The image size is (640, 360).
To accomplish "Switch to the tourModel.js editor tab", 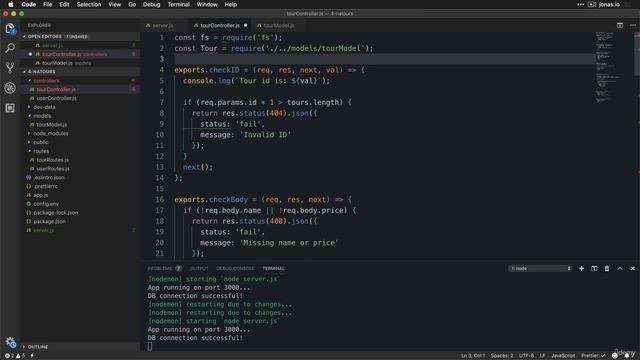I will [x=279, y=25].
